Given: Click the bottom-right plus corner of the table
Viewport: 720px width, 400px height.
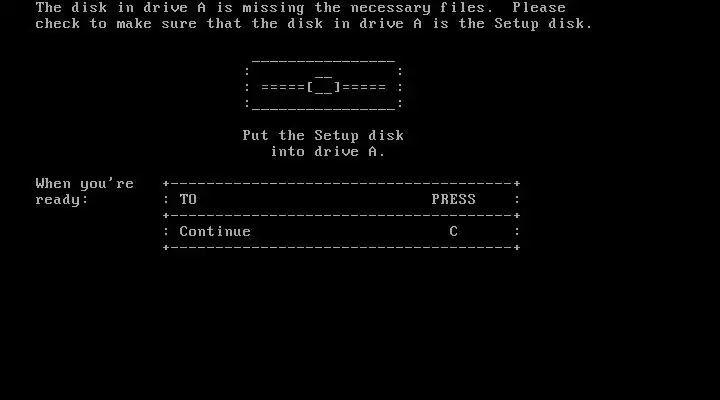Looking at the screenshot, I should tap(517, 248).
